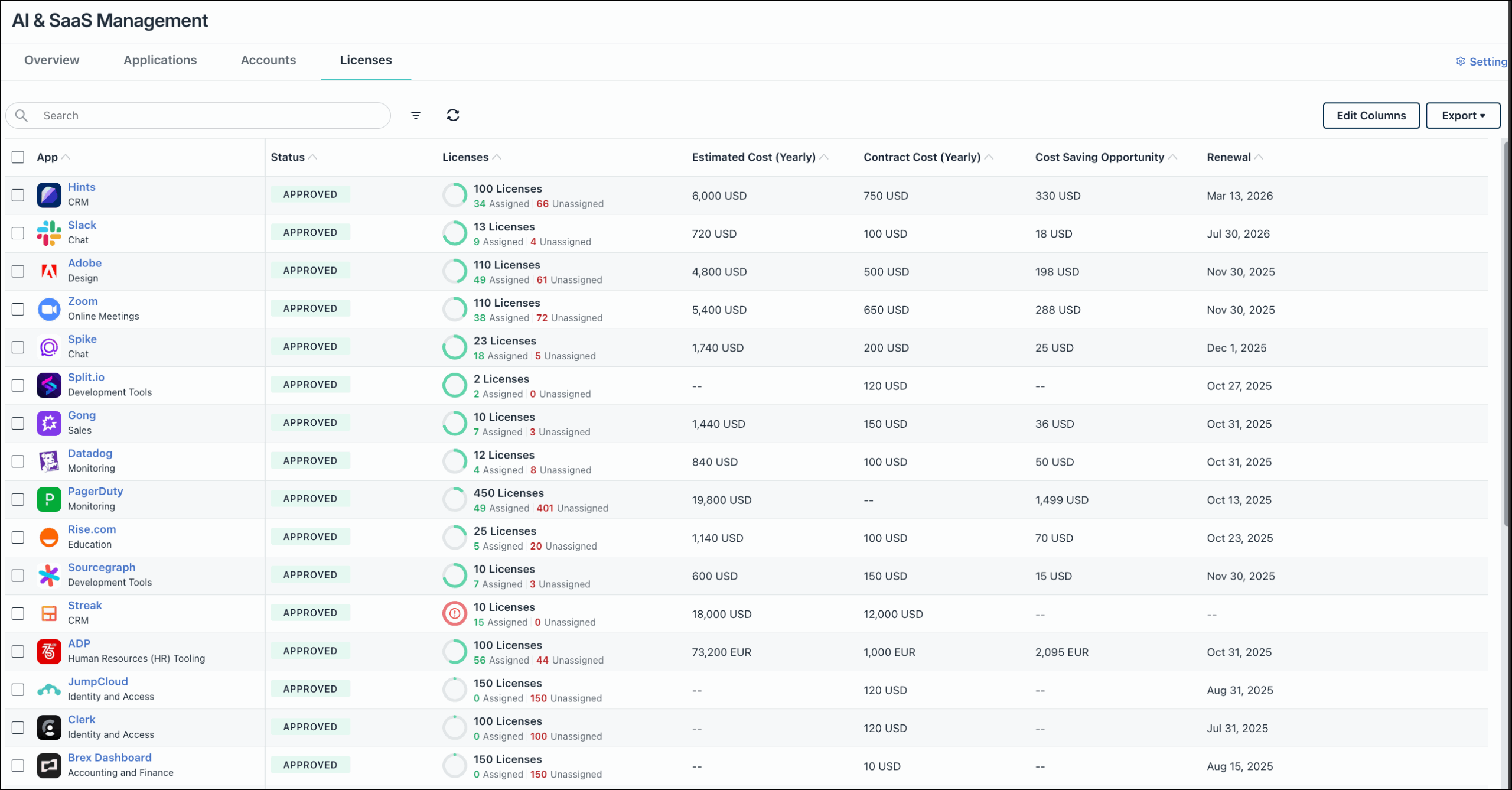Select the checkbox for the Gong row
The height and width of the screenshot is (790, 1512).
point(18,423)
